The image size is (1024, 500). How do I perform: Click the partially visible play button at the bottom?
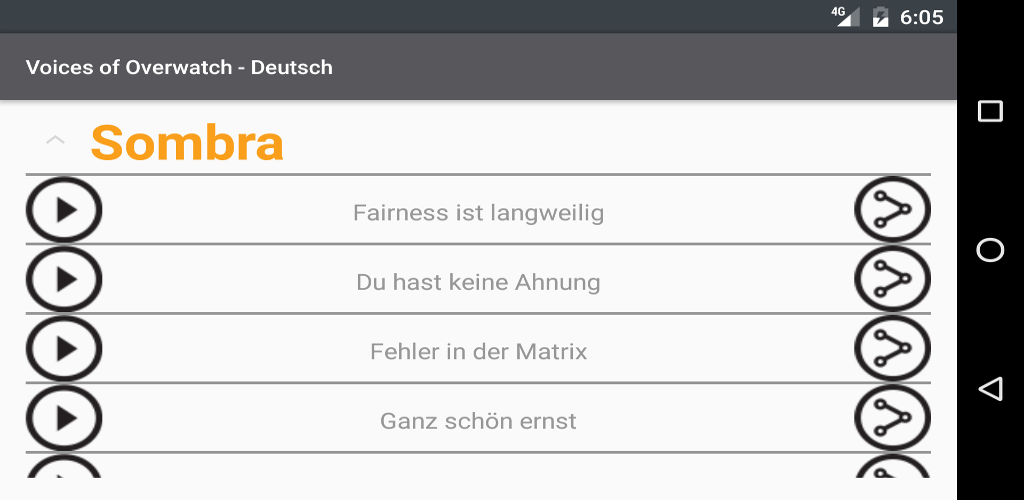[64, 467]
